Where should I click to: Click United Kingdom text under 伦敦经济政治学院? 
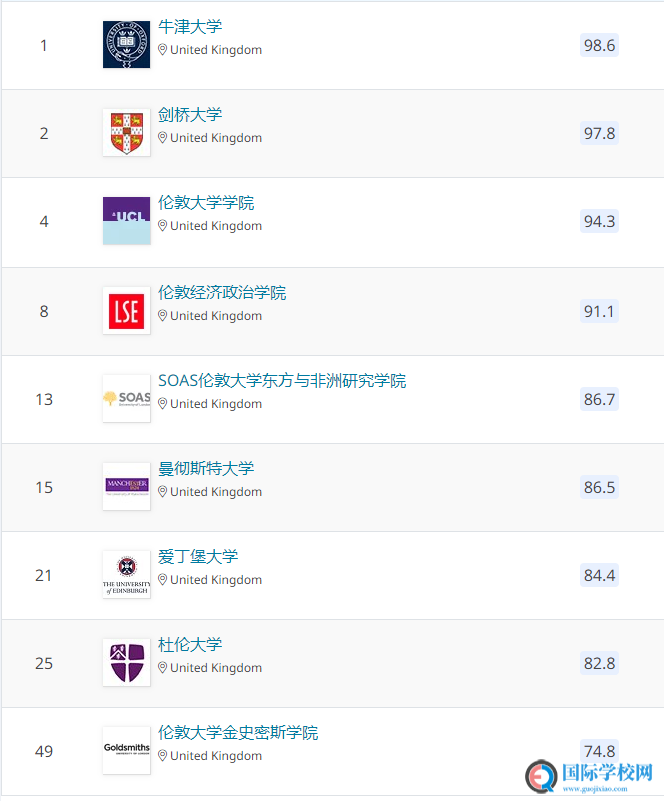(216, 315)
